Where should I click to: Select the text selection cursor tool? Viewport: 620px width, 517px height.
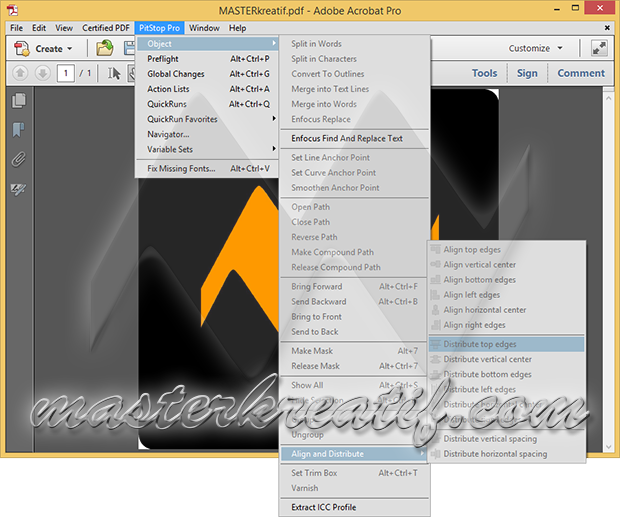(x=114, y=73)
